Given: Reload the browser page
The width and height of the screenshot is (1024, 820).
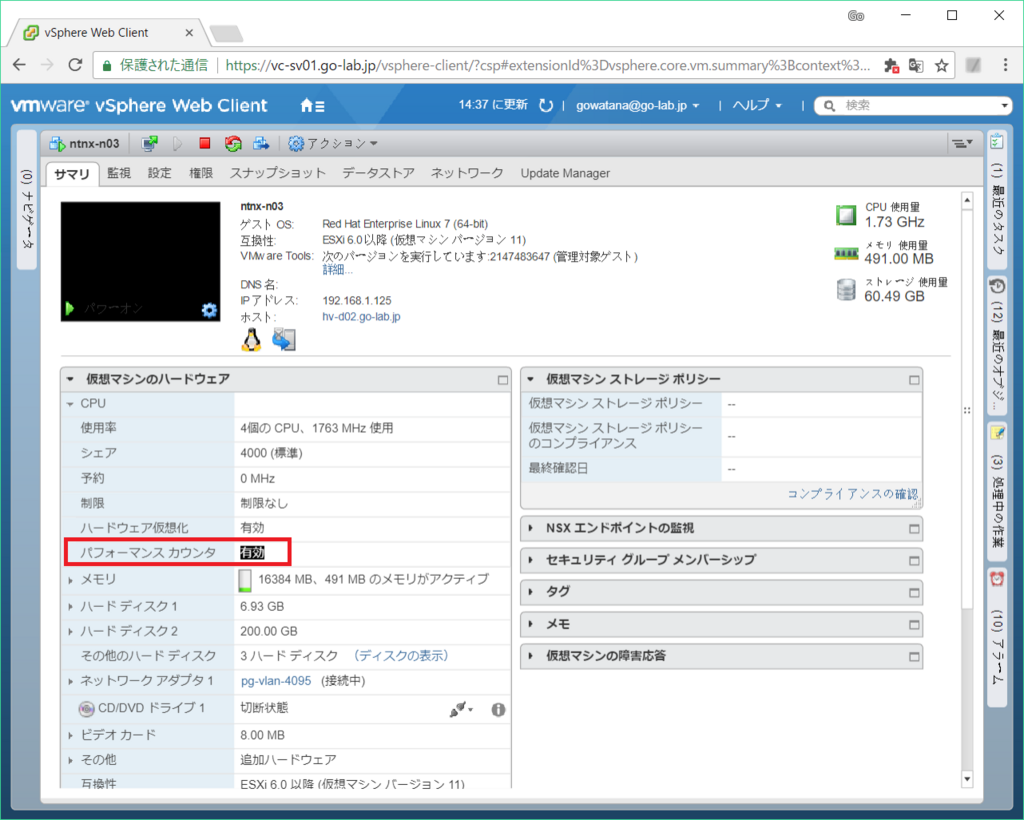Looking at the screenshot, I should coord(75,65).
